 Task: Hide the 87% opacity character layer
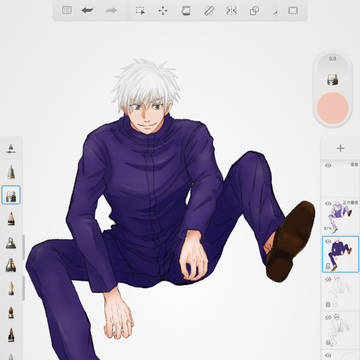(328, 203)
